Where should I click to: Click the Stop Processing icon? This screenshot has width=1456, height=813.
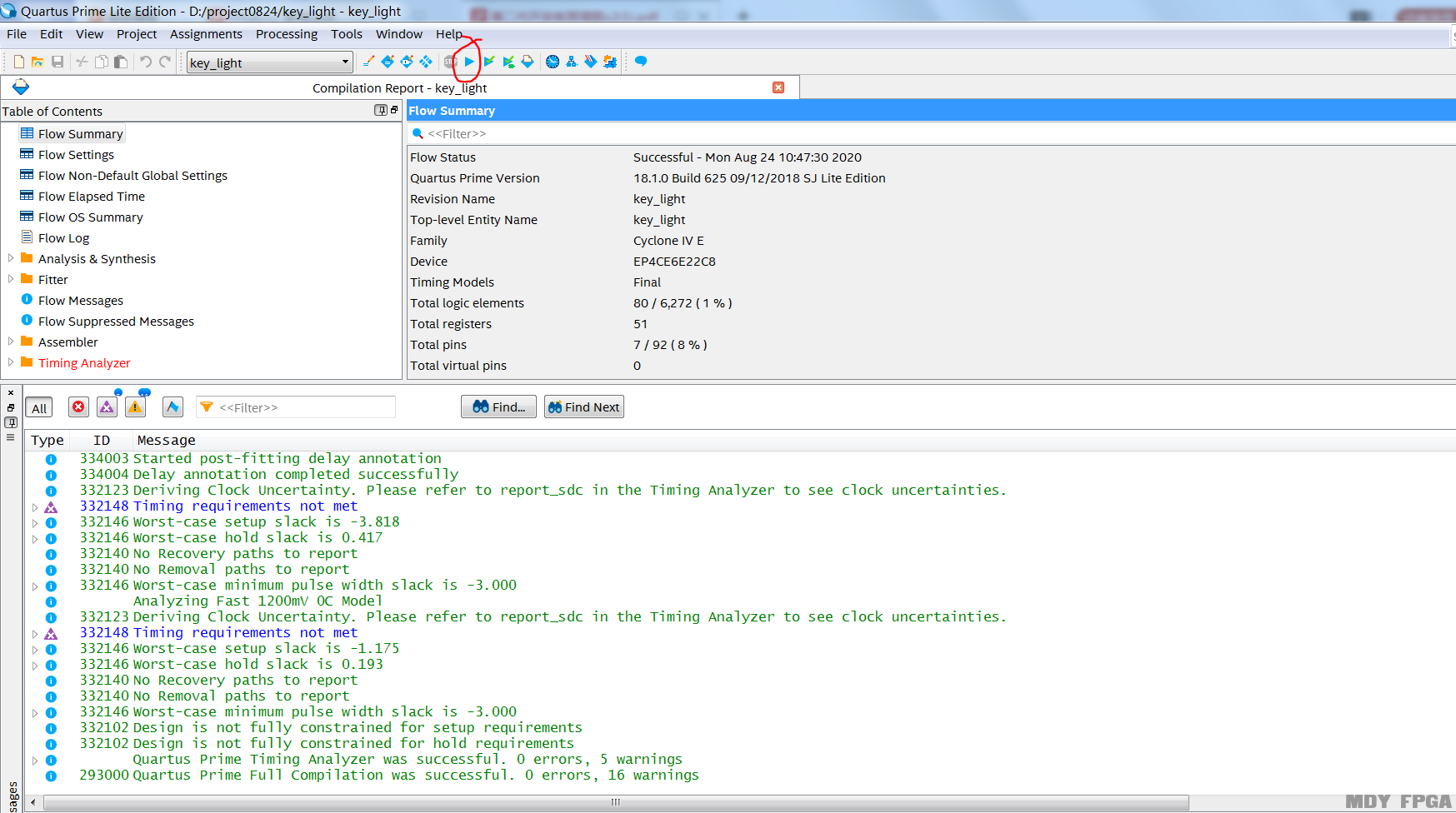[450, 62]
